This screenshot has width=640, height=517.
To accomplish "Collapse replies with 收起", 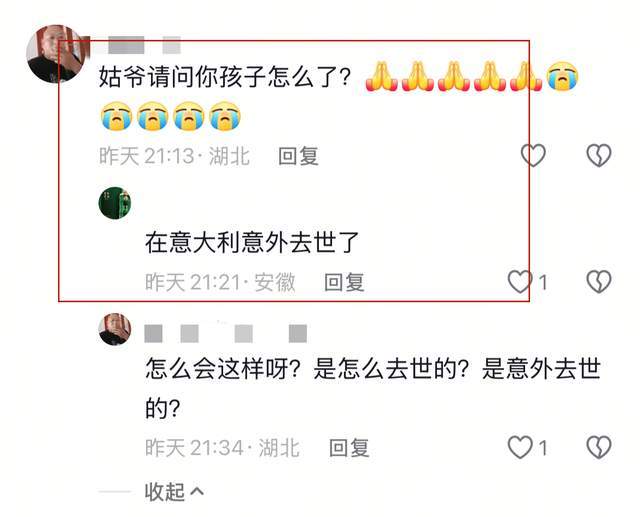I will click(164, 491).
